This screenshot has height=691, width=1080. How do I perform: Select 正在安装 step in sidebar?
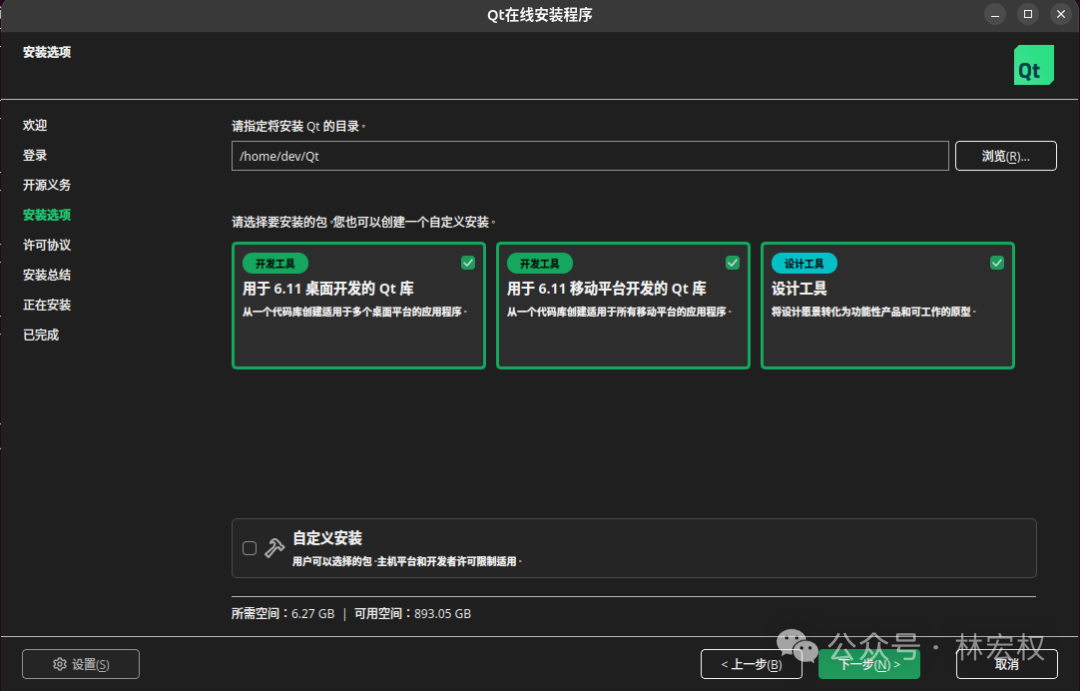click(47, 305)
